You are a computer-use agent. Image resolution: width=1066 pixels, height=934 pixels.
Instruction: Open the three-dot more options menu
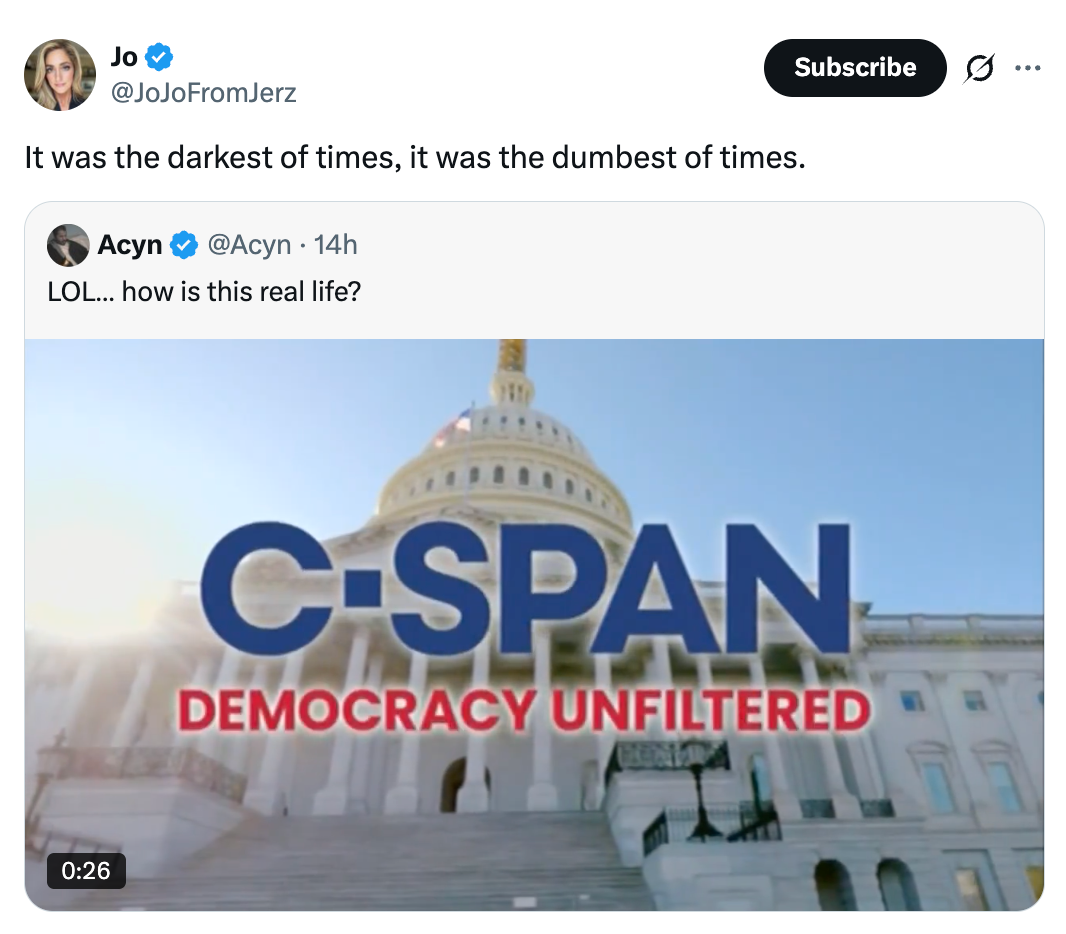[x=1027, y=68]
